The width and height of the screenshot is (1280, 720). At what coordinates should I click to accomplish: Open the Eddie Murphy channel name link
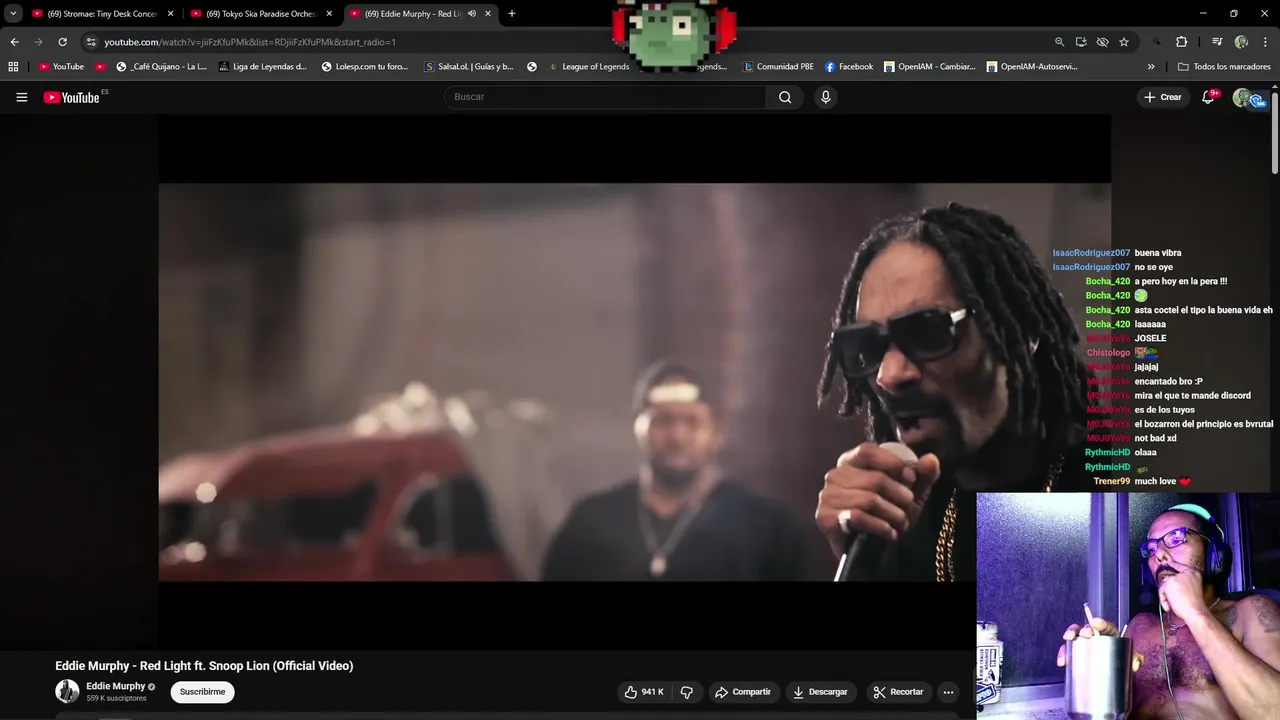tap(116, 686)
